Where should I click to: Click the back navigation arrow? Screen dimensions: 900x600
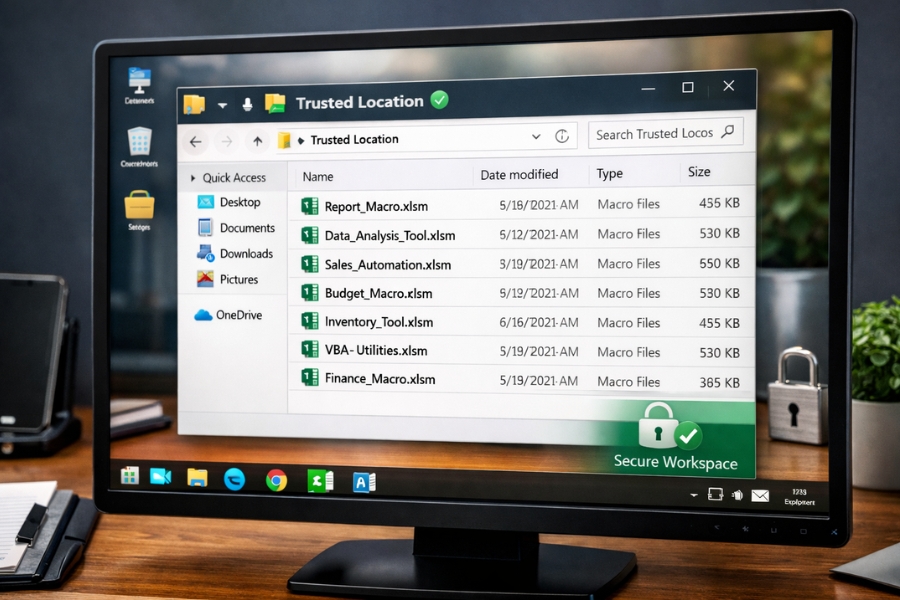pos(197,140)
